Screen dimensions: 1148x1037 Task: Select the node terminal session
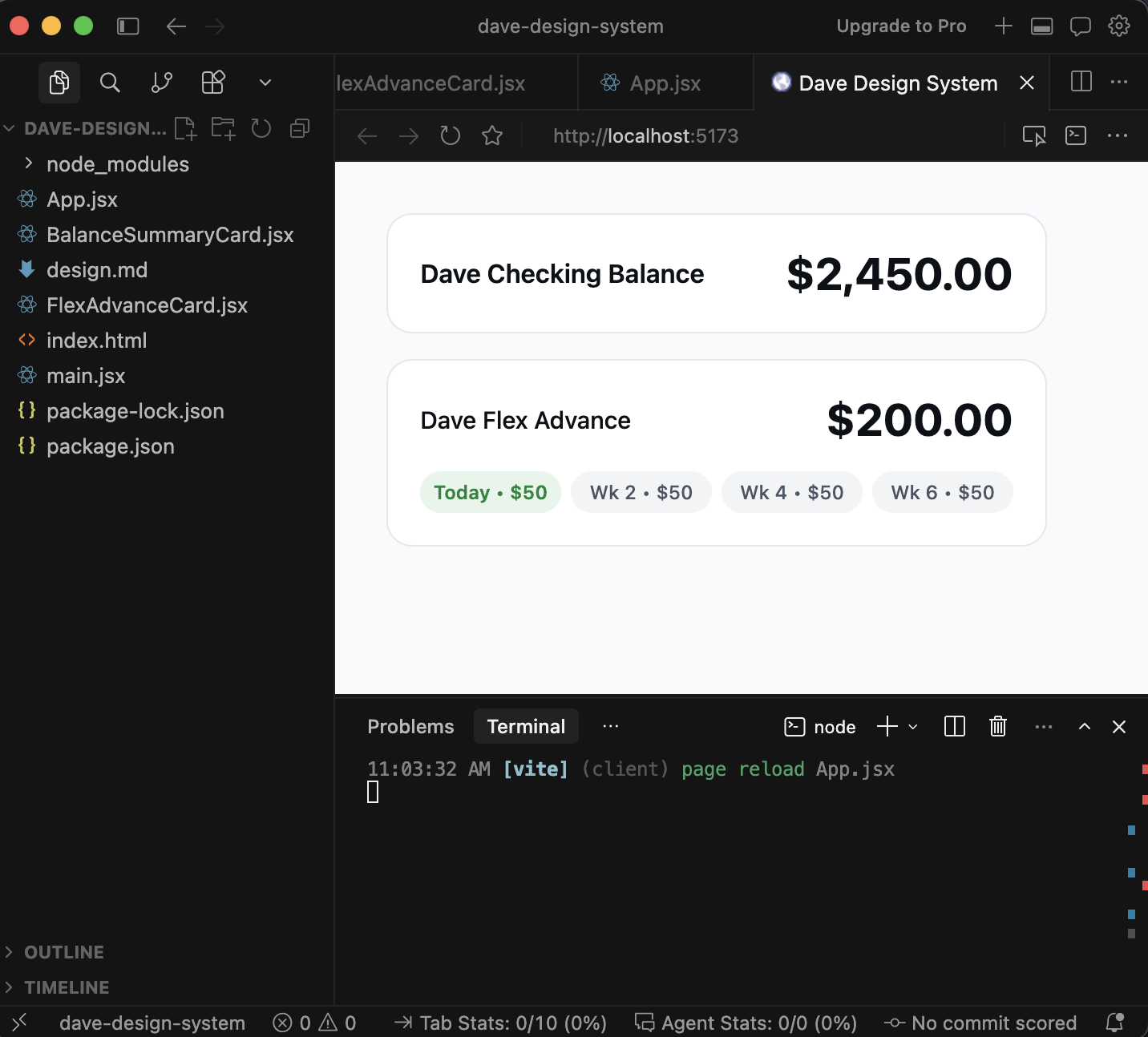[819, 727]
